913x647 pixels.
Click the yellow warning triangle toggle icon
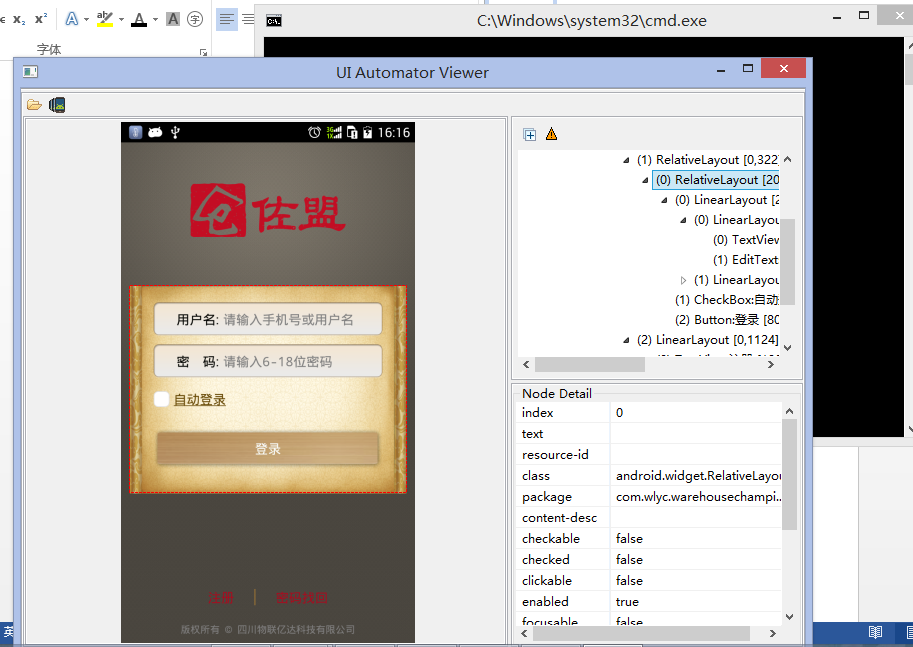click(x=551, y=135)
